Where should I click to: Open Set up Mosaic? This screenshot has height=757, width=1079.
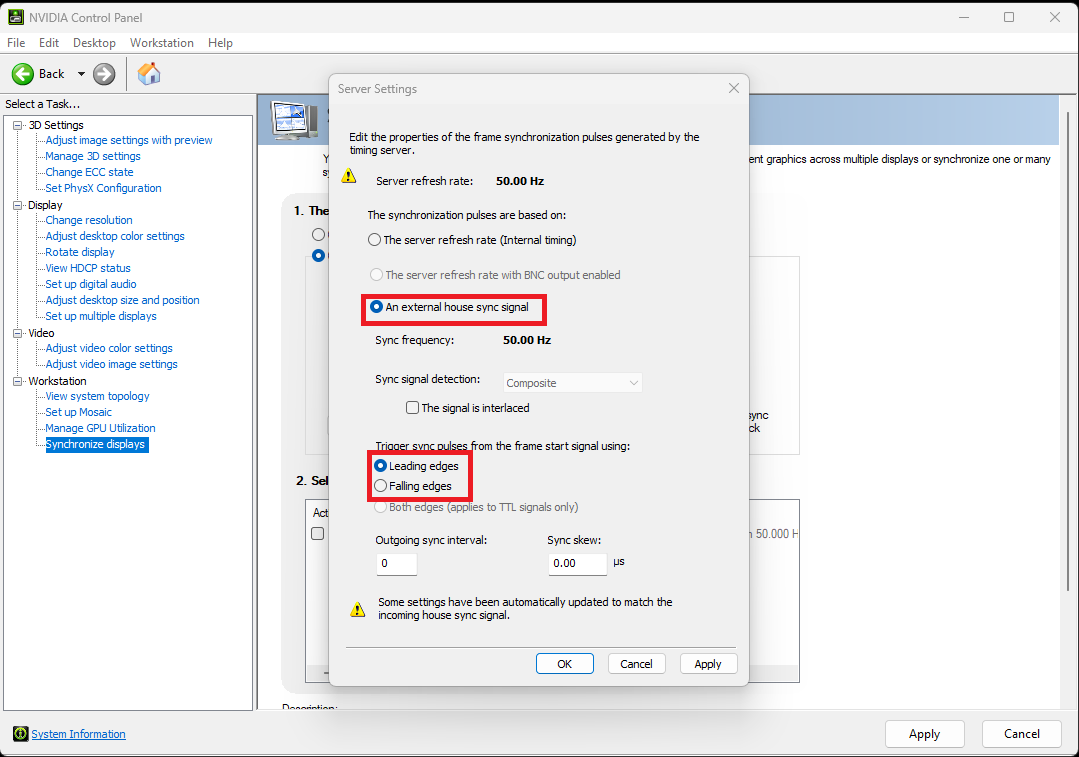(x=78, y=412)
